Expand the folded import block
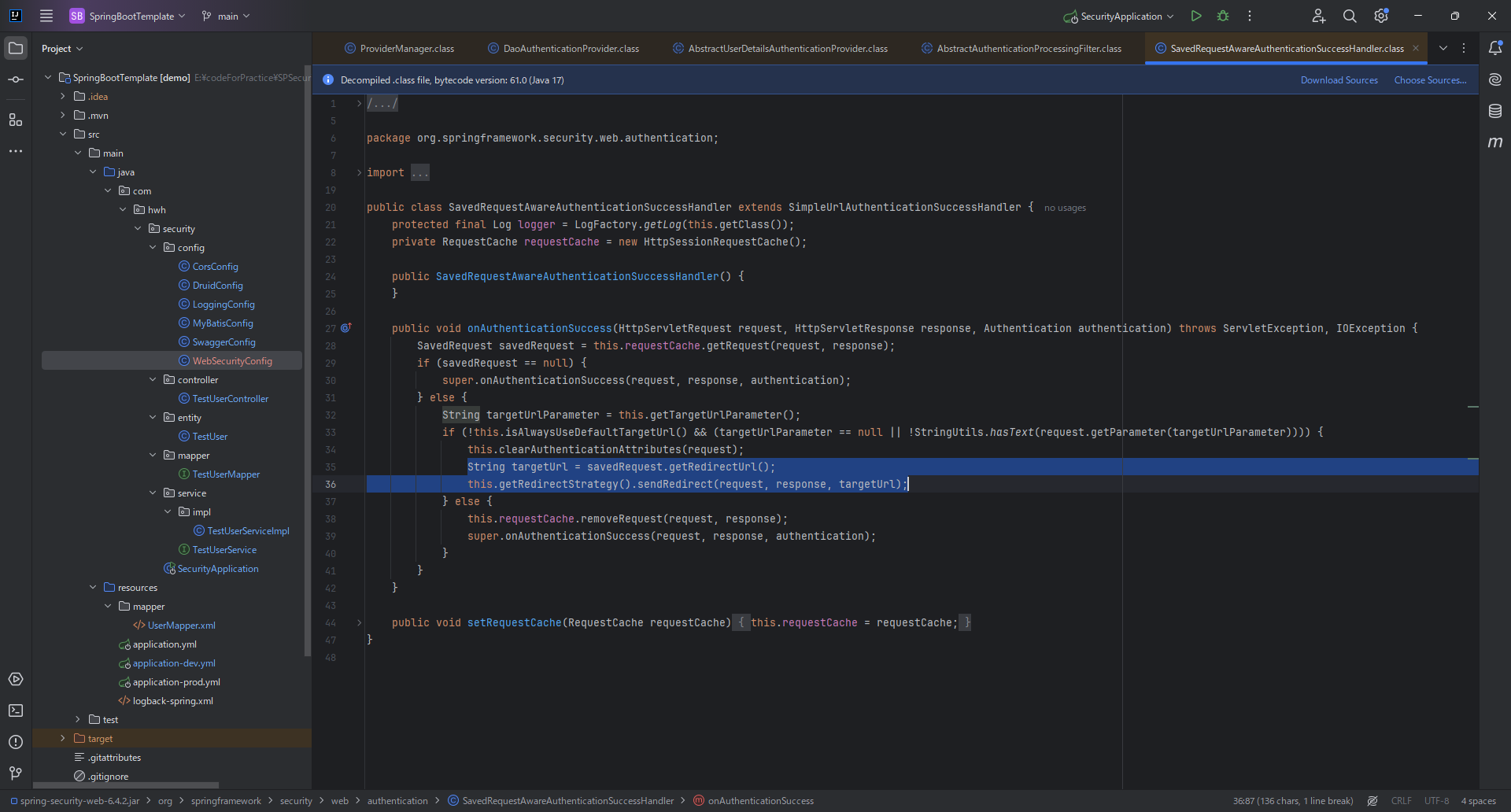This screenshot has width=1511, height=812. tap(360, 172)
